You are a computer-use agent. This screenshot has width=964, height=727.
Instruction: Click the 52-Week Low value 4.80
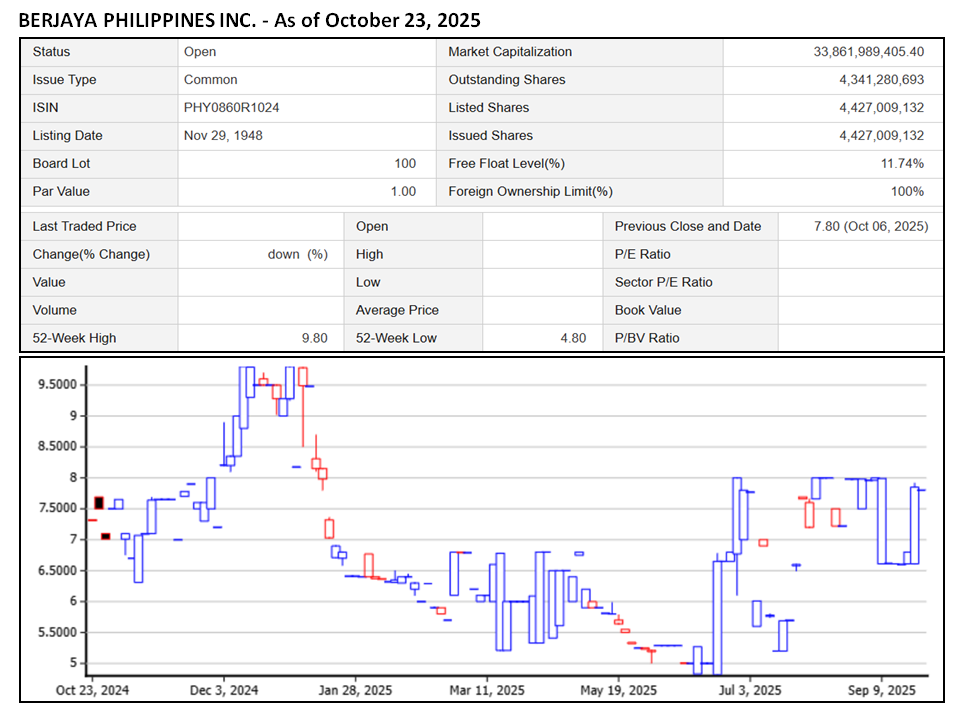[573, 339]
